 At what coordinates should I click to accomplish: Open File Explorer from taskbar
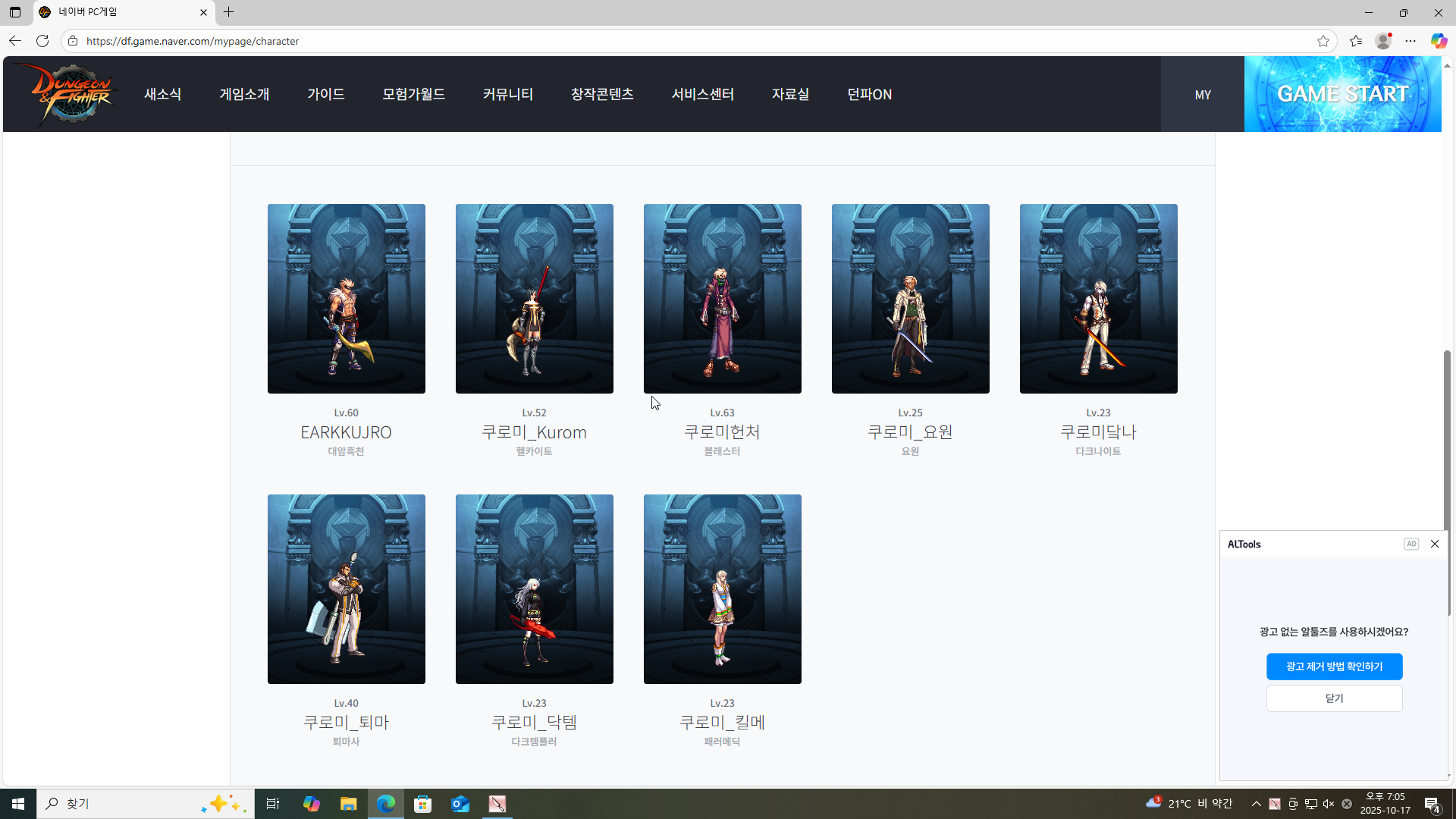click(348, 804)
